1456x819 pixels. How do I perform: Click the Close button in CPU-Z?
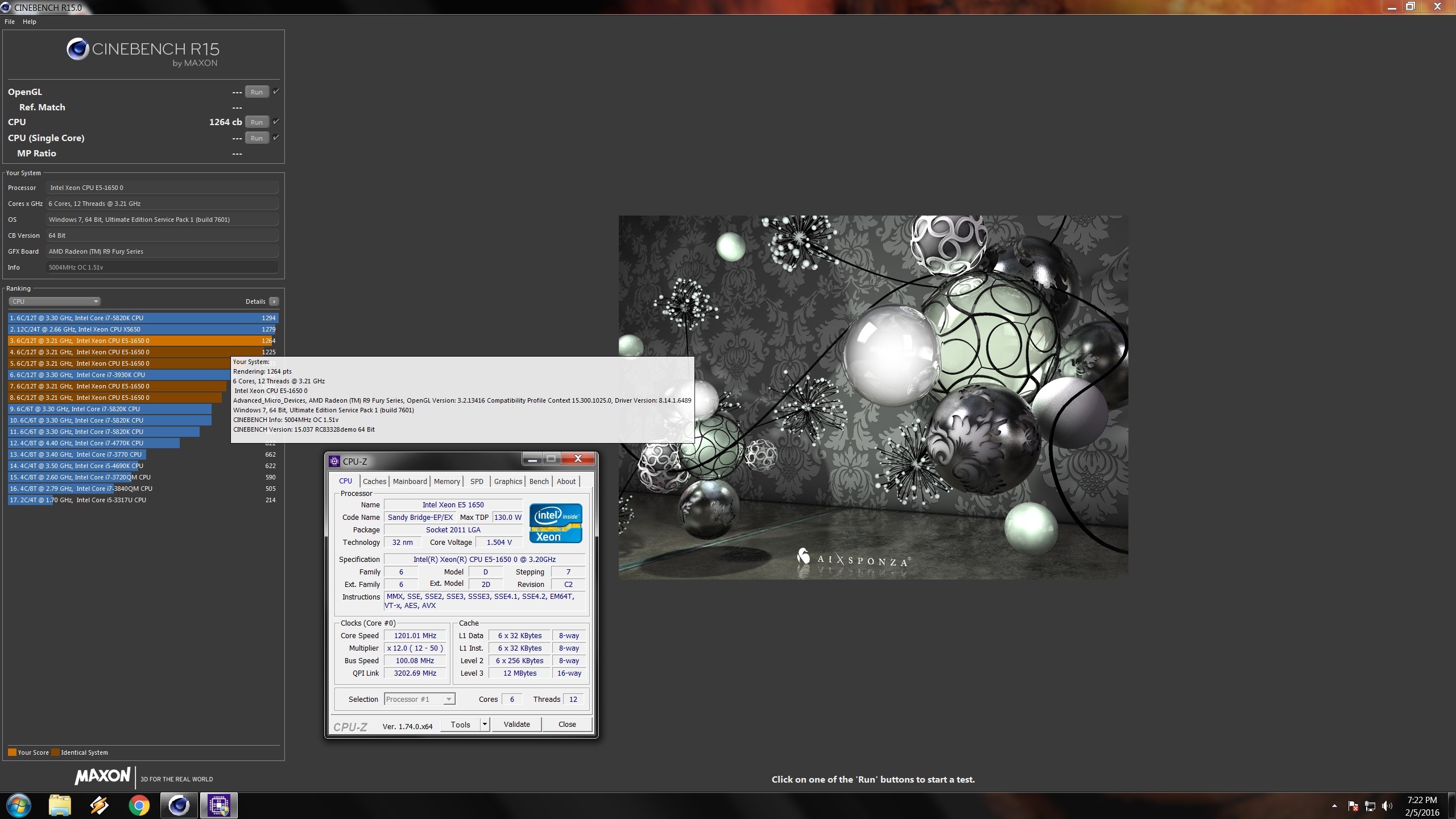click(x=567, y=725)
